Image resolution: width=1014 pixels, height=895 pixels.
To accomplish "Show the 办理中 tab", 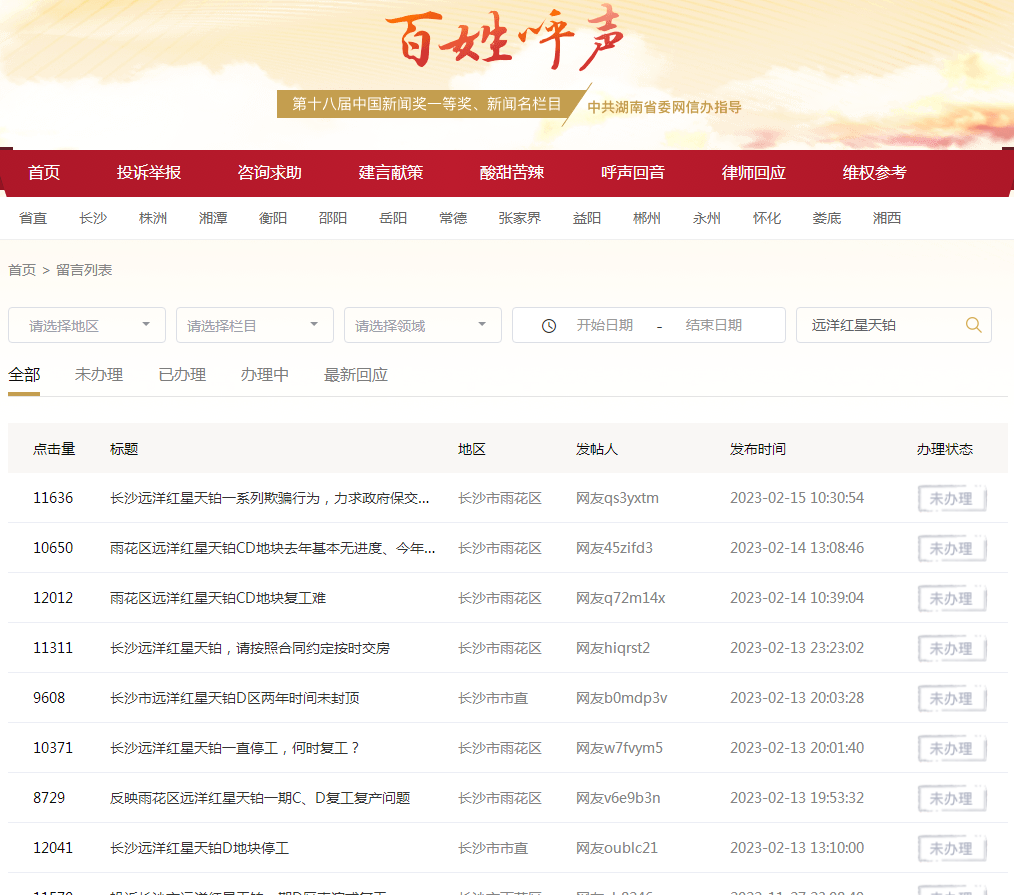I will click(x=265, y=375).
